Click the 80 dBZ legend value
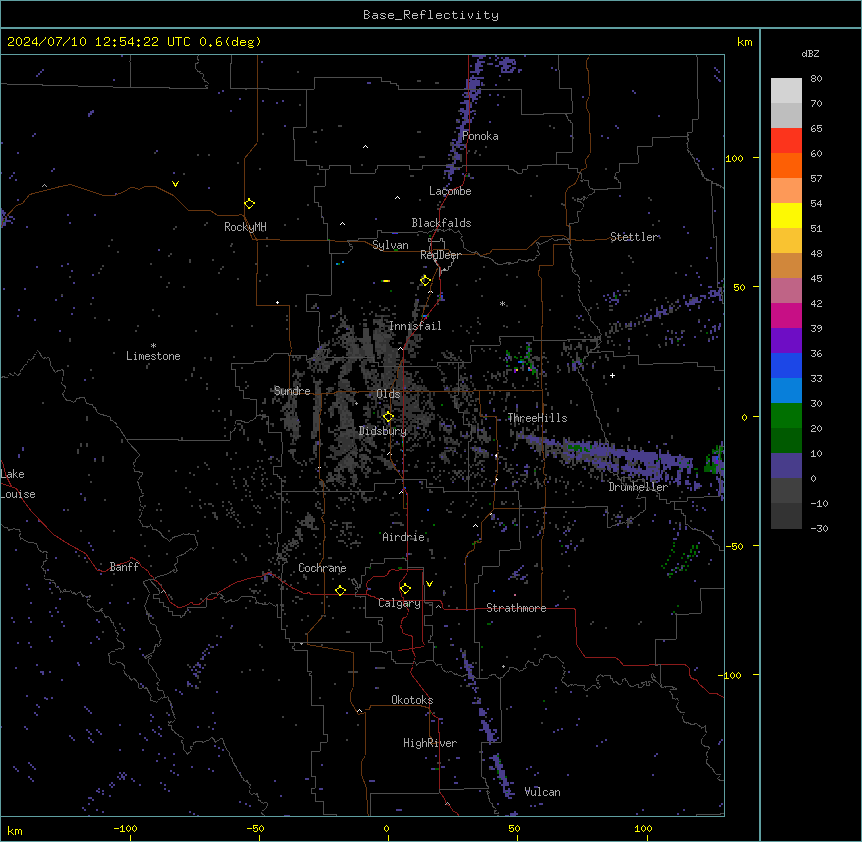862x842 pixels. click(816, 79)
